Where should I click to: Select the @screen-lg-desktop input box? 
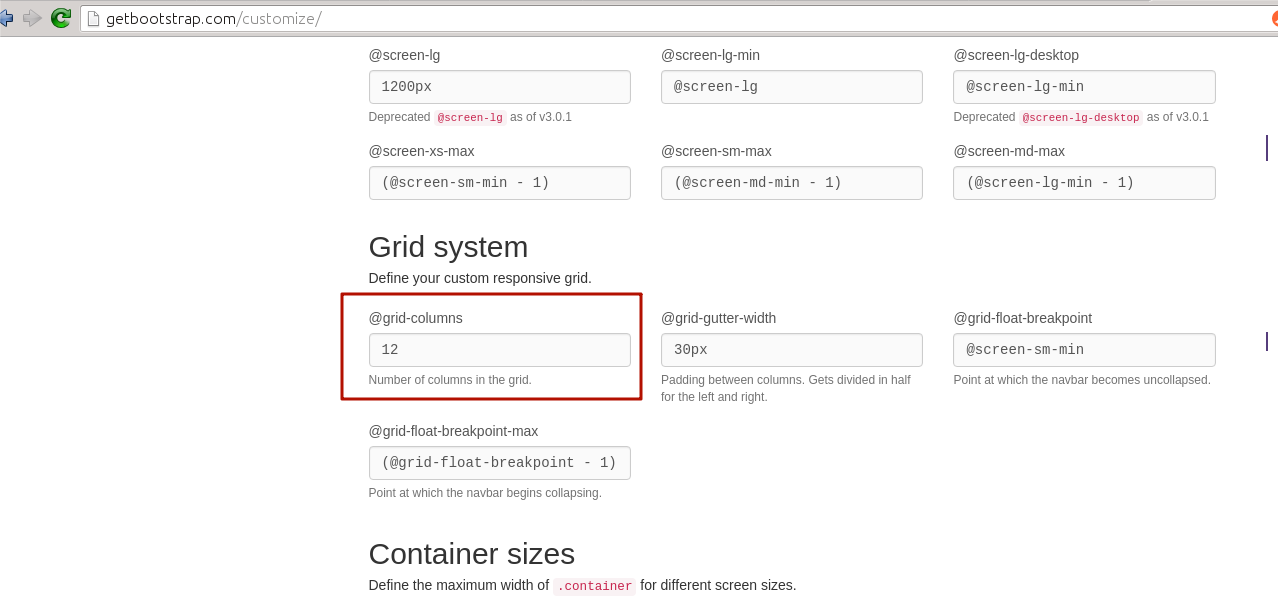tap(1084, 87)
